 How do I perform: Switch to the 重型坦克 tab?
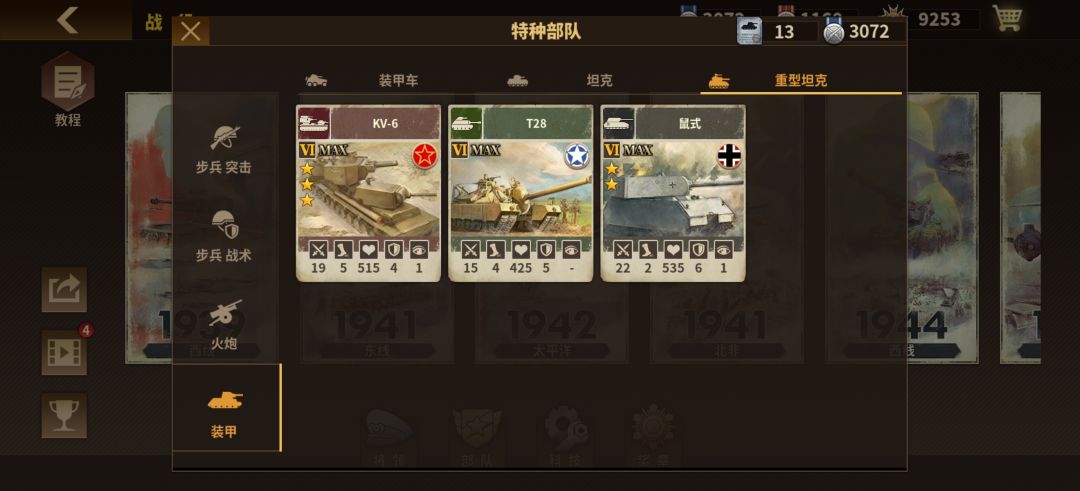point(801,81)
